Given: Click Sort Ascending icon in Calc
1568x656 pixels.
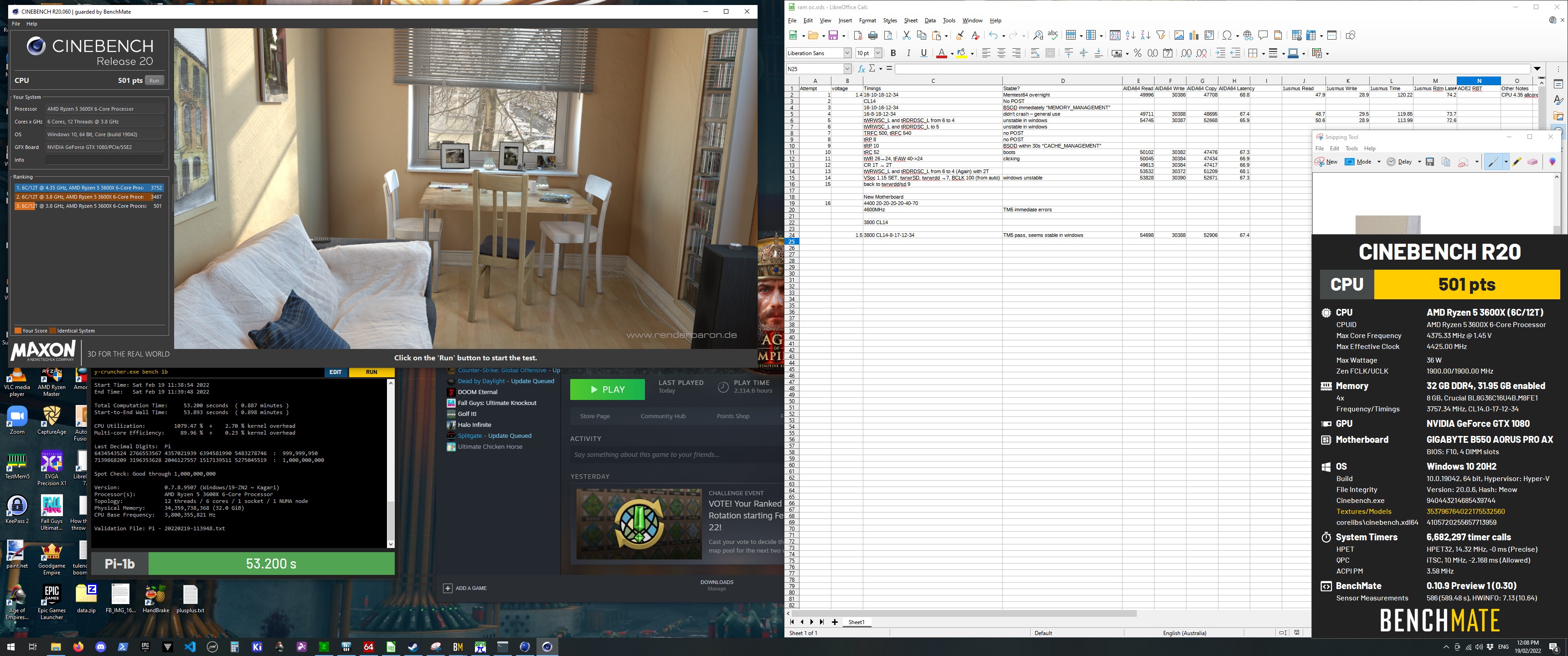Looking at the screenshot, I should coord(1130,35).
